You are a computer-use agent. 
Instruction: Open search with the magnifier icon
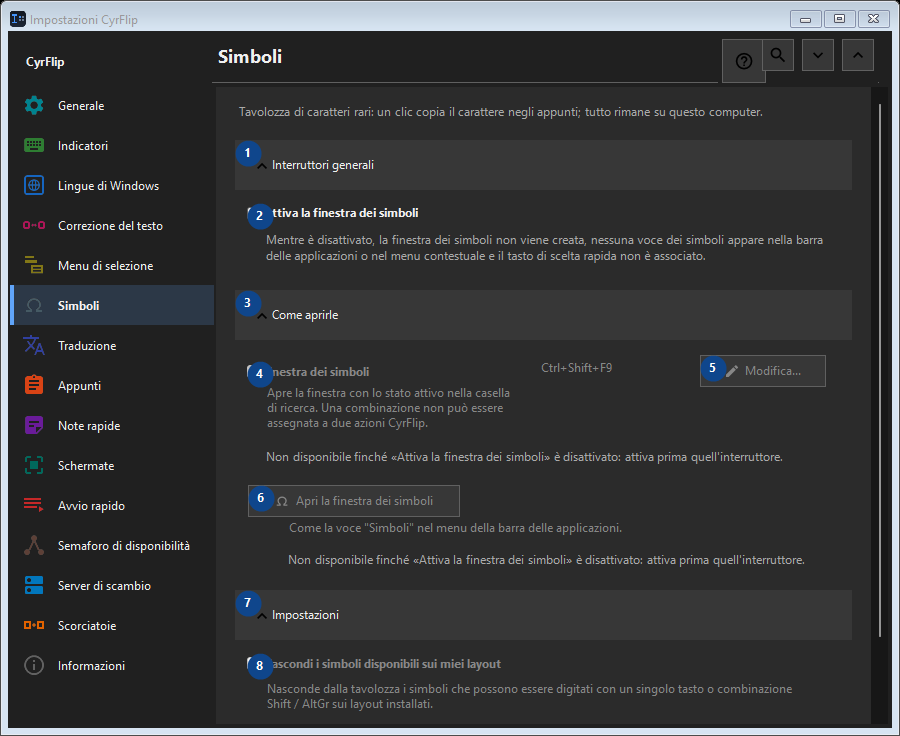[778, 55]
